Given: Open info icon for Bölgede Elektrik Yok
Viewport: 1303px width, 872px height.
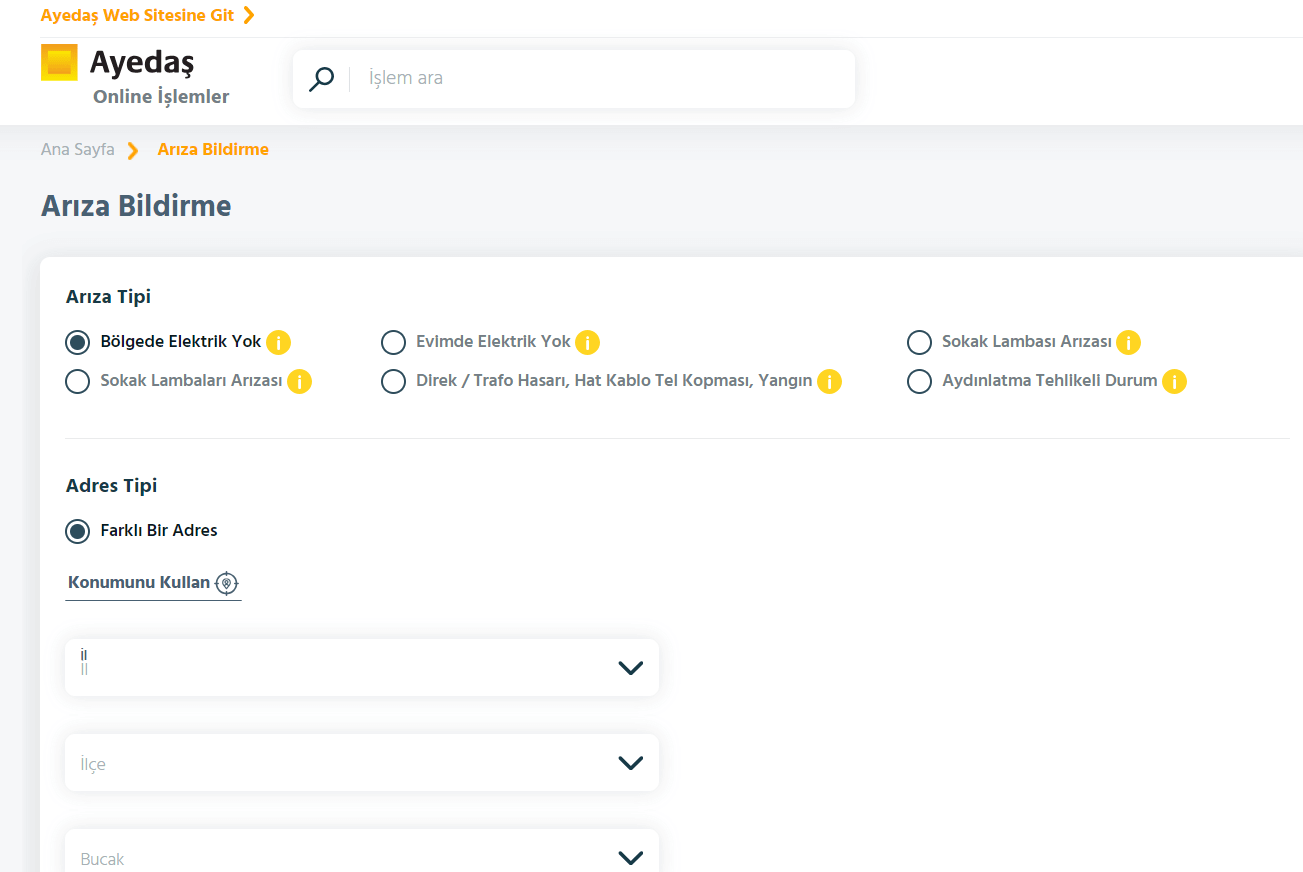Looking at the screenshot, I should (x=278, y=342).
